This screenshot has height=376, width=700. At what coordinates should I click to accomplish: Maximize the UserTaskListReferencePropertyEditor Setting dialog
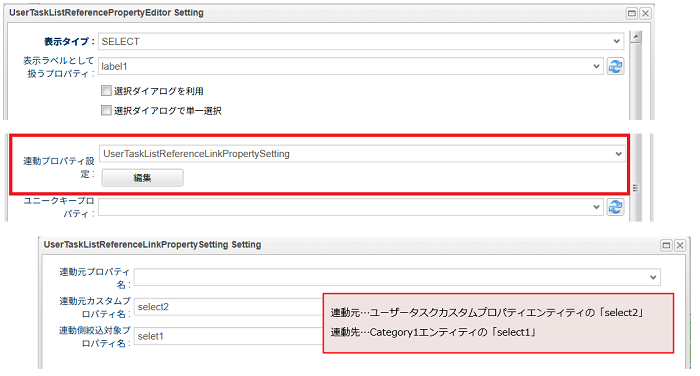pyautogui.click(x=631, y=13)
